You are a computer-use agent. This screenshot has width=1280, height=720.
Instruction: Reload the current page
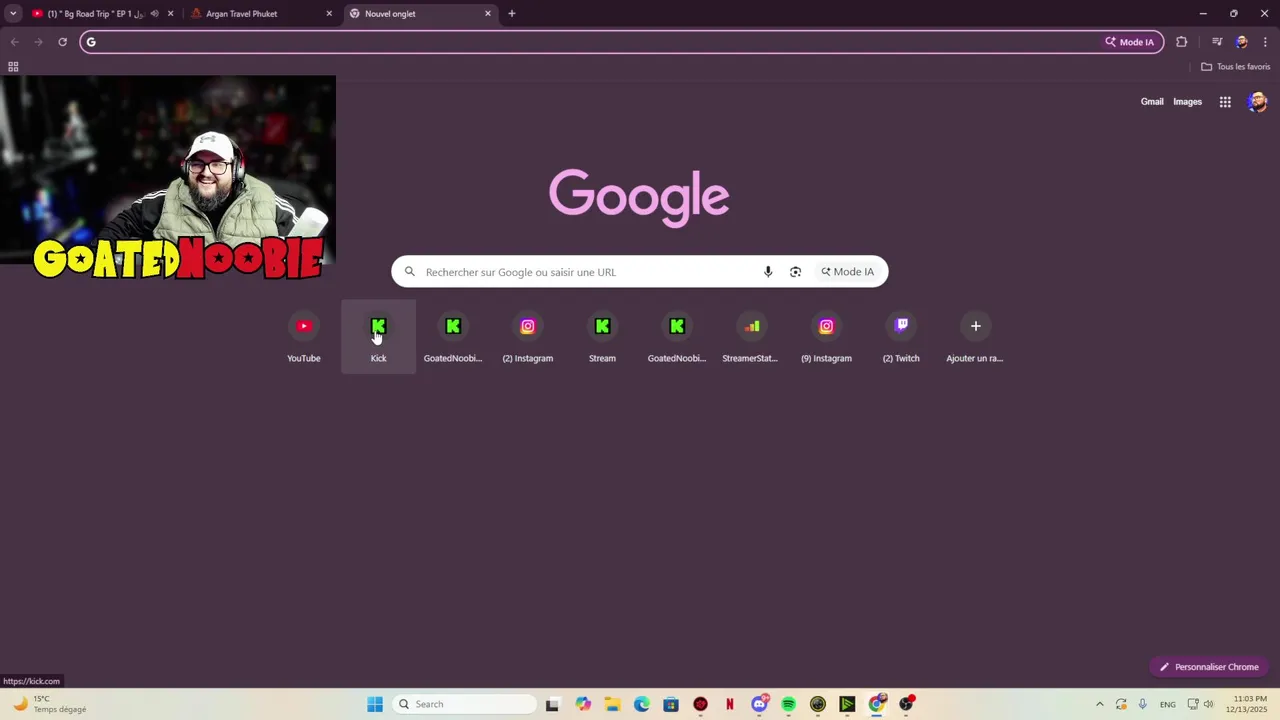[x=62, y=42]
